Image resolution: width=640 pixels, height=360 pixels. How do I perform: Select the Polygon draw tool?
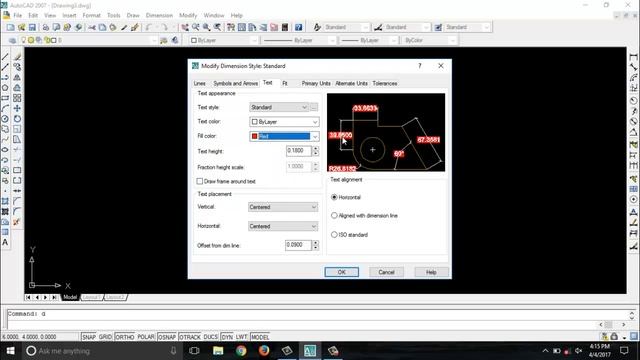coord(5,88)
